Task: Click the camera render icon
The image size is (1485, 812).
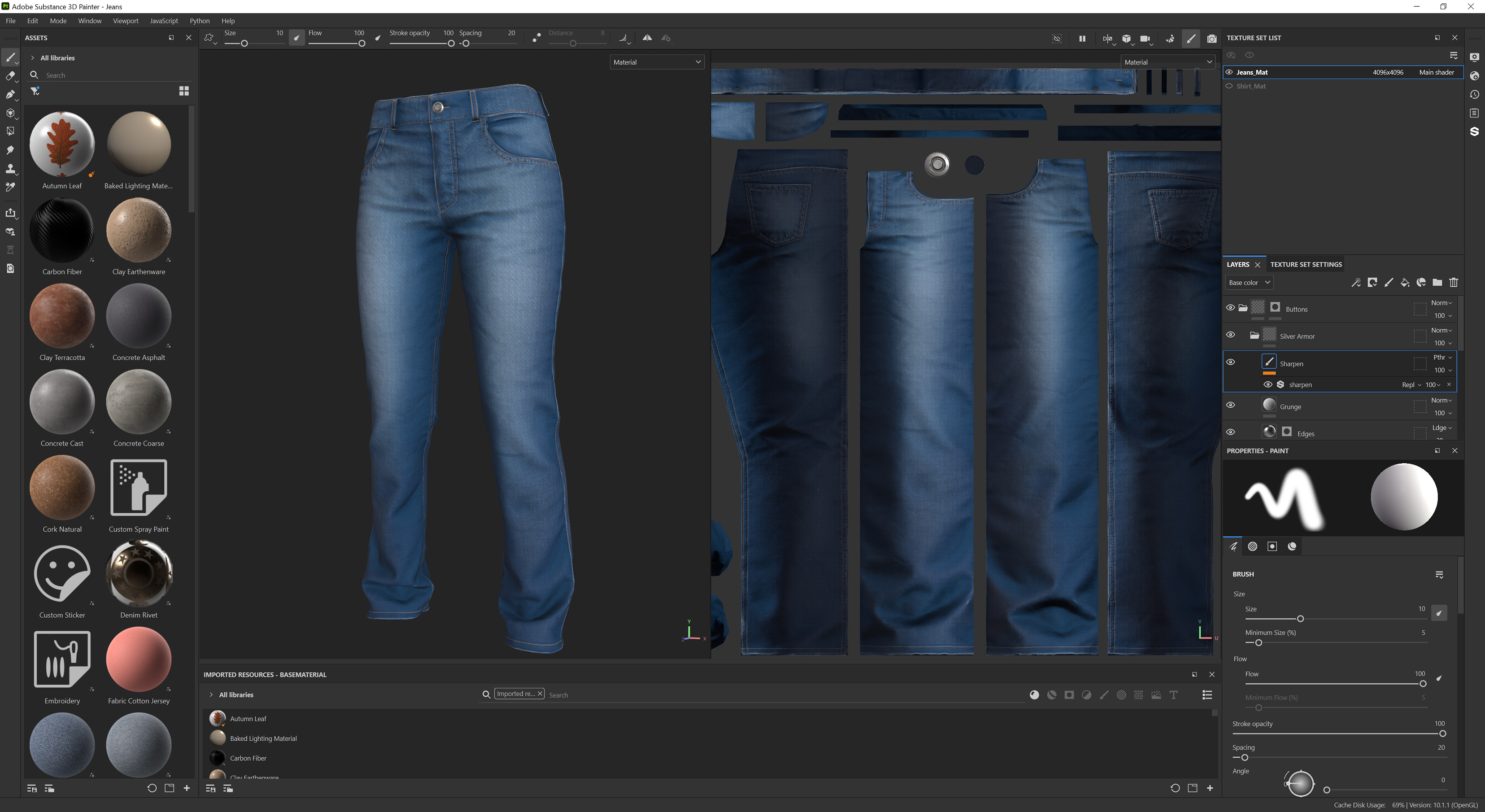Action: pyautogui.click(x=1211, y=39)
